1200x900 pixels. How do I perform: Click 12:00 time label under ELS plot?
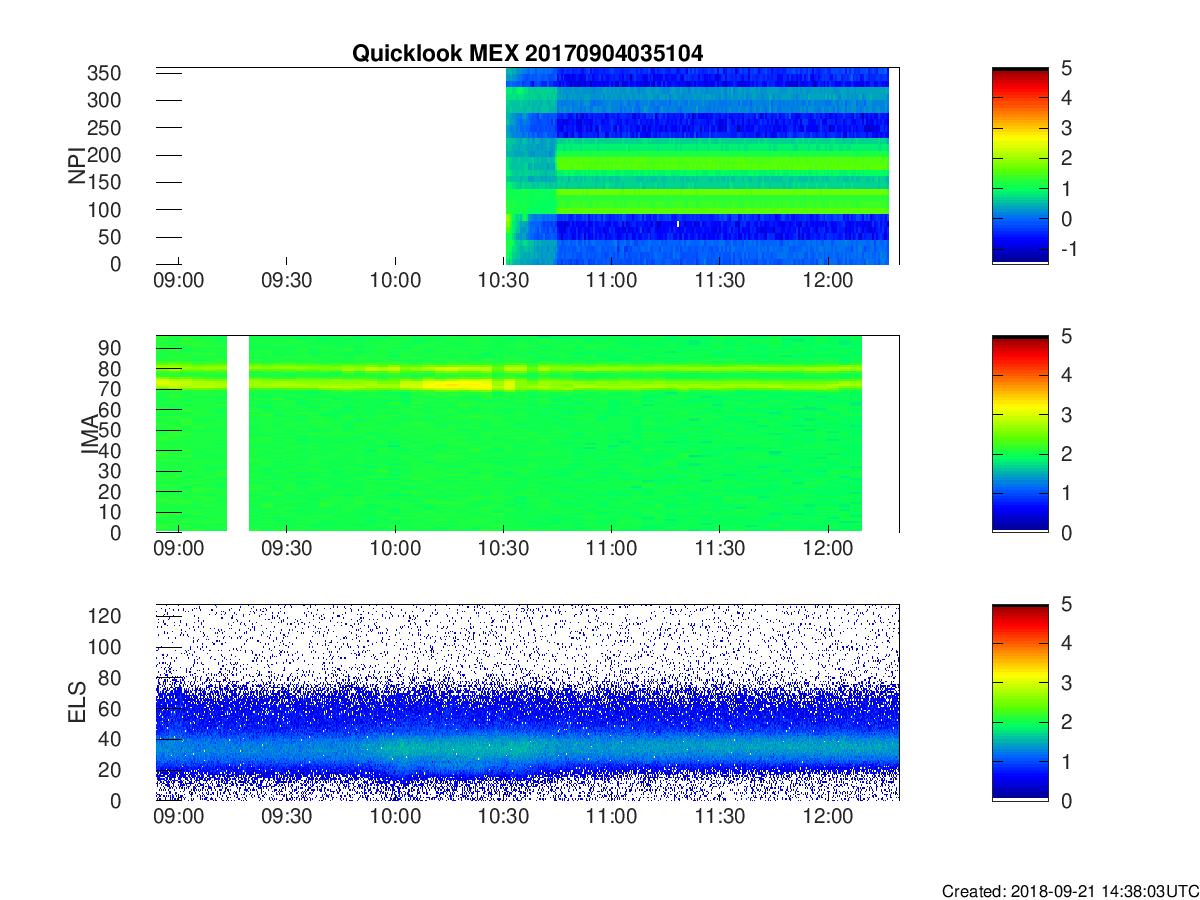click(x=829, y=817)
